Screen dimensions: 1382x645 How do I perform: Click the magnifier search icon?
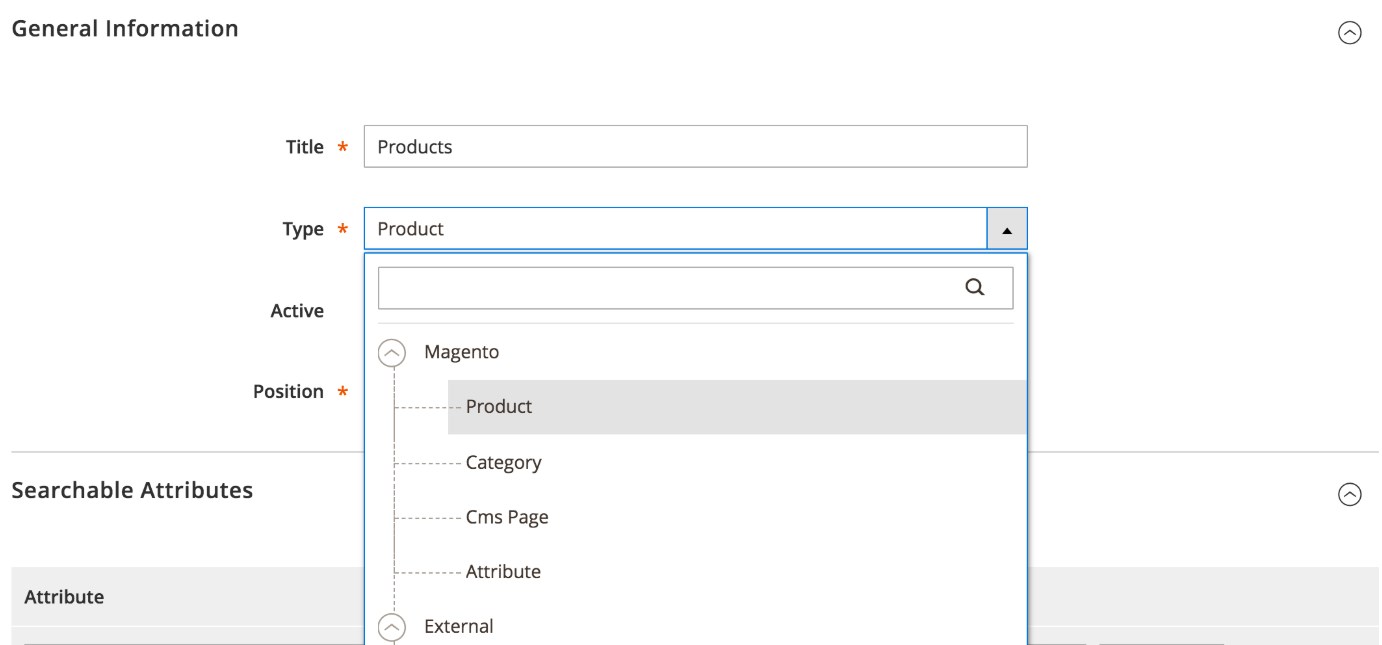tap(974, 287)
